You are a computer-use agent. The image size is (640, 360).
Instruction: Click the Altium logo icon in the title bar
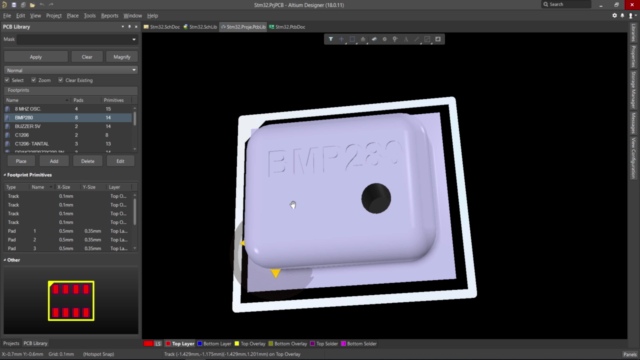point(4,5)
